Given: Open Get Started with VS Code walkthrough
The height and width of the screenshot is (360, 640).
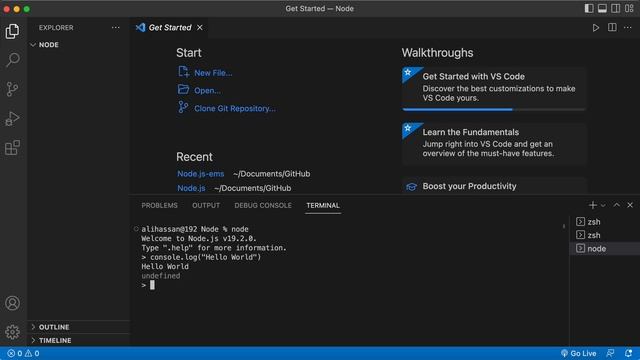Looking at the screenshot, I should tap(494, 89).
